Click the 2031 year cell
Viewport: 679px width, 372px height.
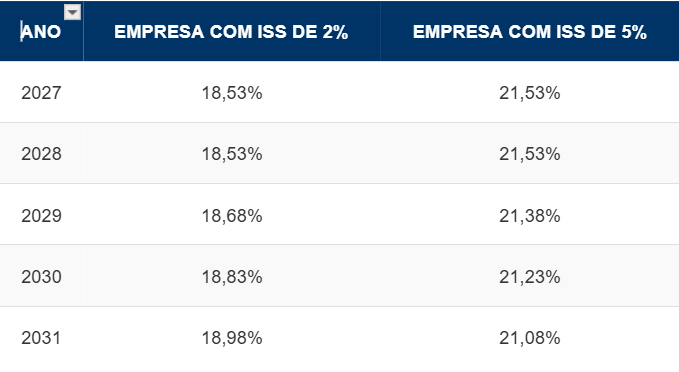(42, 338)
